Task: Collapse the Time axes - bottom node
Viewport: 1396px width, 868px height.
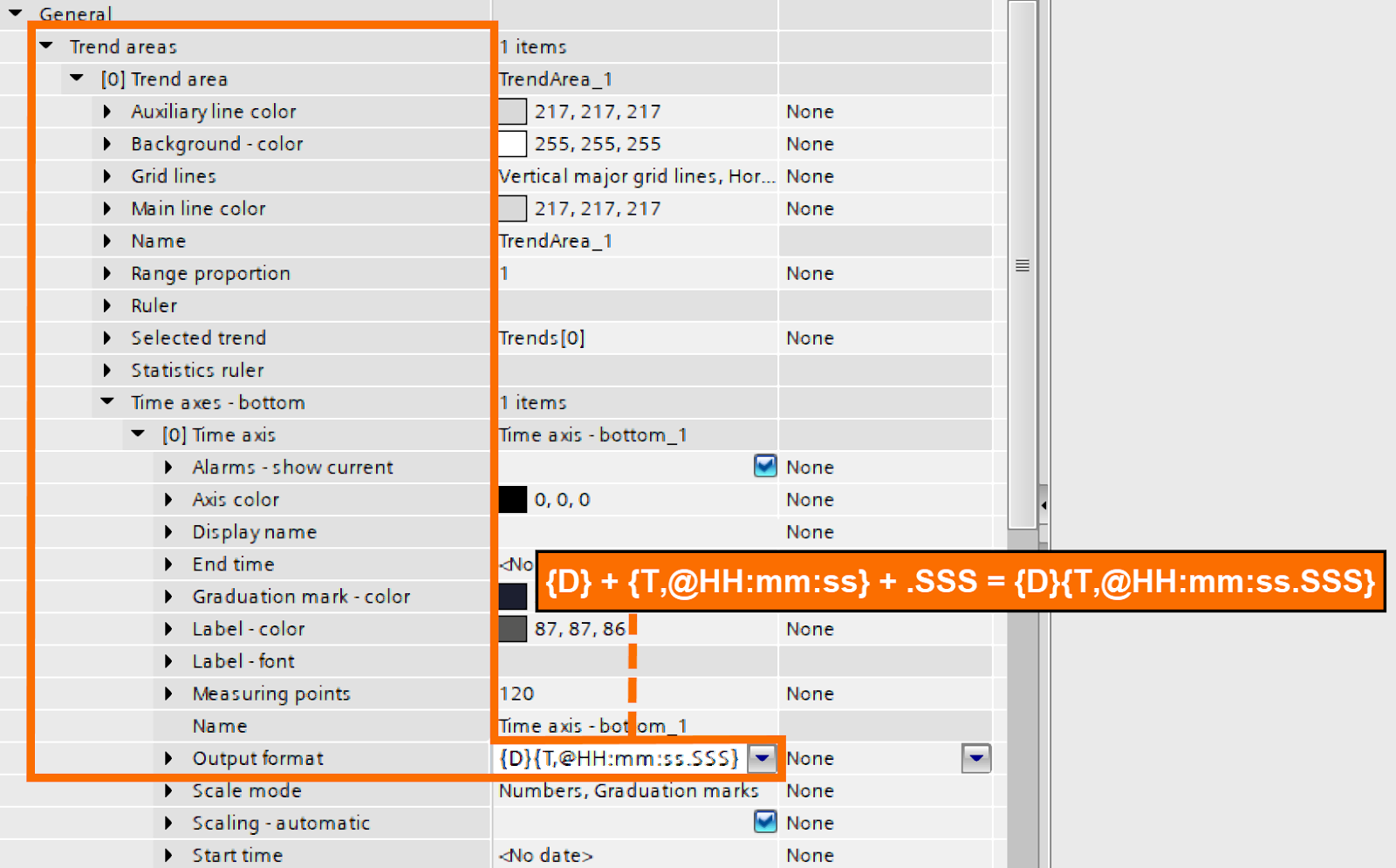Action: click(x=106, y=402)
